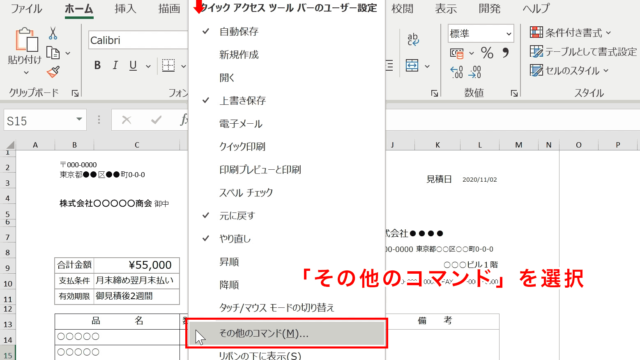This screenshot has width=640, height=360.
Task: Click テーブルとして書式設定 button
Action: (x=583, y=51)
